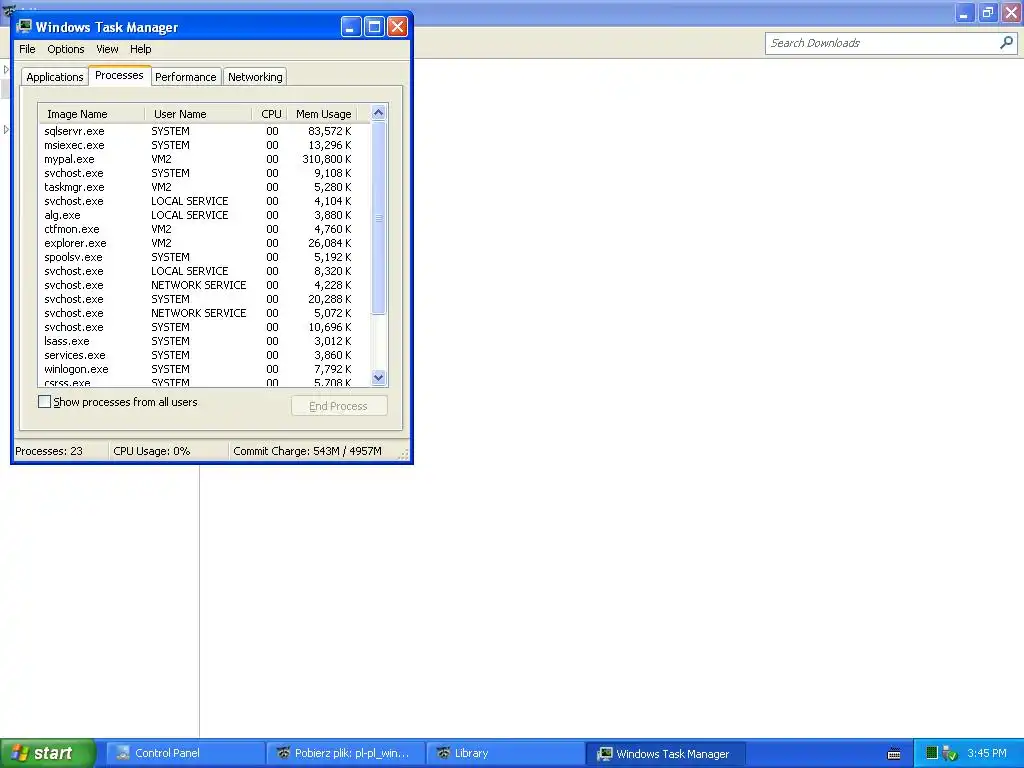This screenshot has width=1024, height=768.
Task: Click the process list scroll up arrow
Action: pyautogui.click(x=379, y=113)
